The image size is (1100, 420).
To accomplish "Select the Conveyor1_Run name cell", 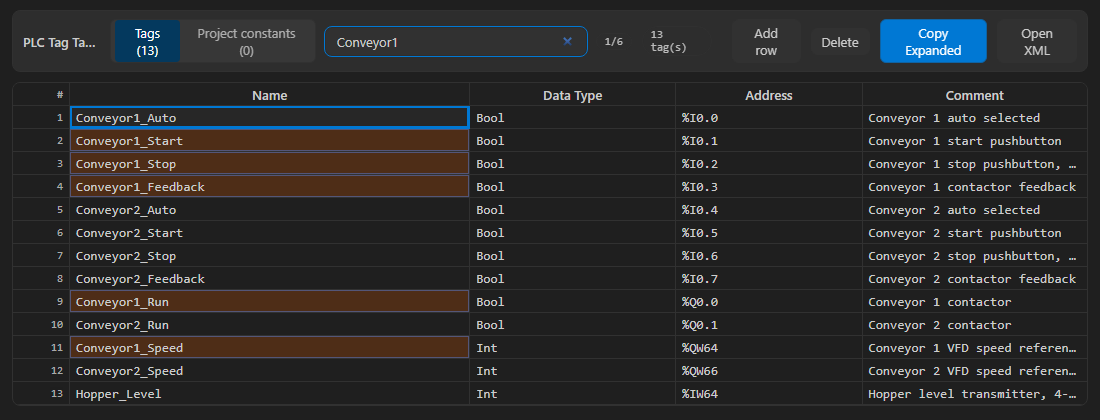I will click(x=270, y=302).
